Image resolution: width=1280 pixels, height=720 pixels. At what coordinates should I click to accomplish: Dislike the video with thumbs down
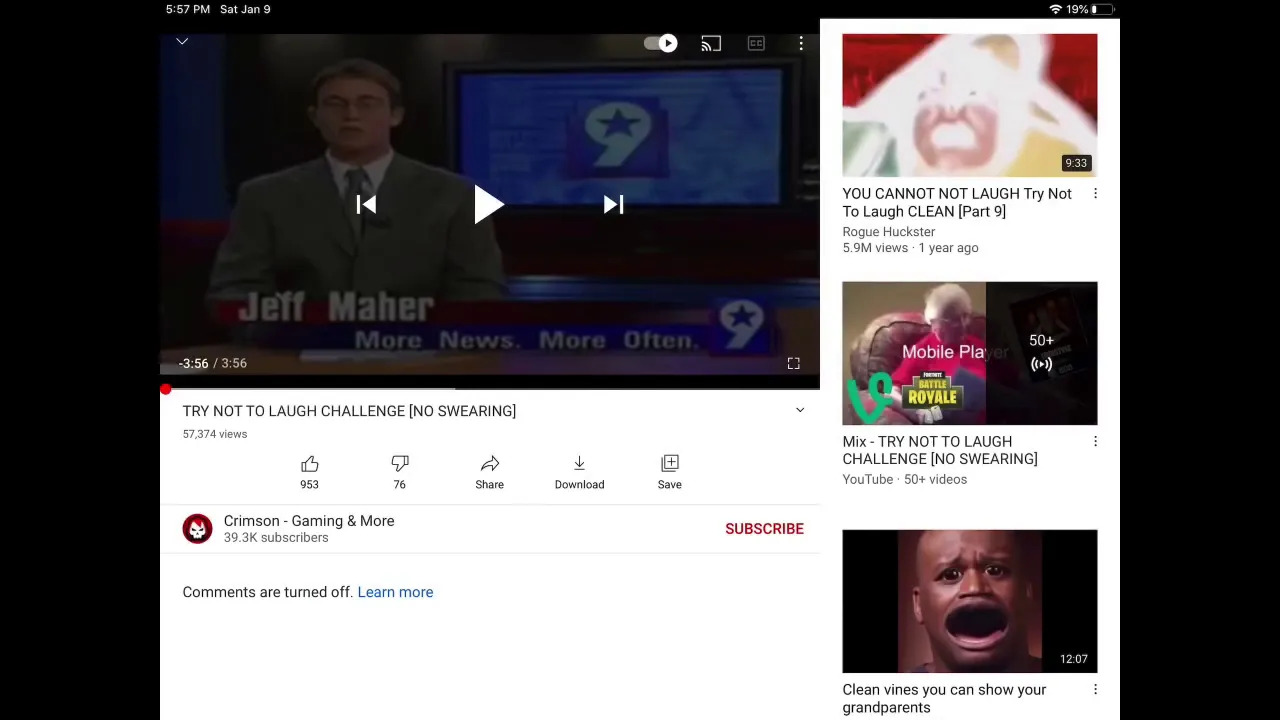[399, 472]
